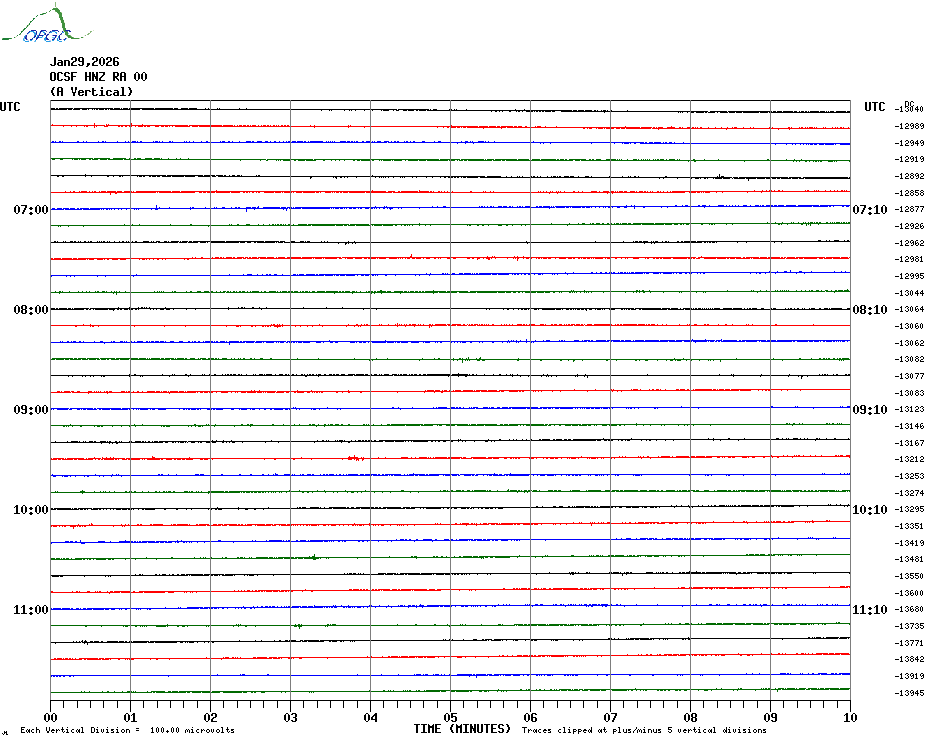Click the DC offset value -13735
This screenshot has width=930, height=744.
tap(909, 627)
